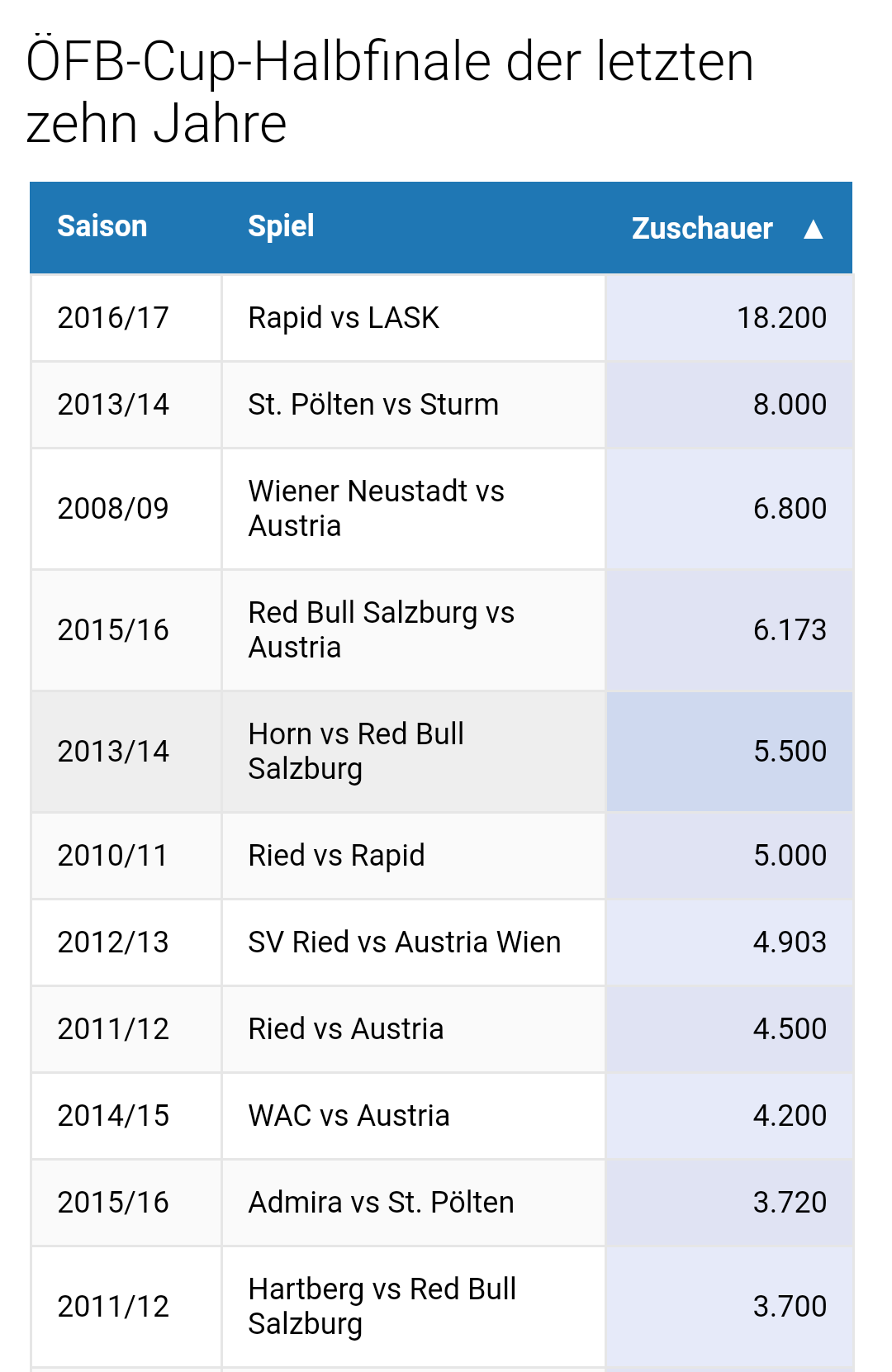The height and width of the screenshot is (1372, 892).
Task: Click the 6.173 attendance value
Action: 790,630
